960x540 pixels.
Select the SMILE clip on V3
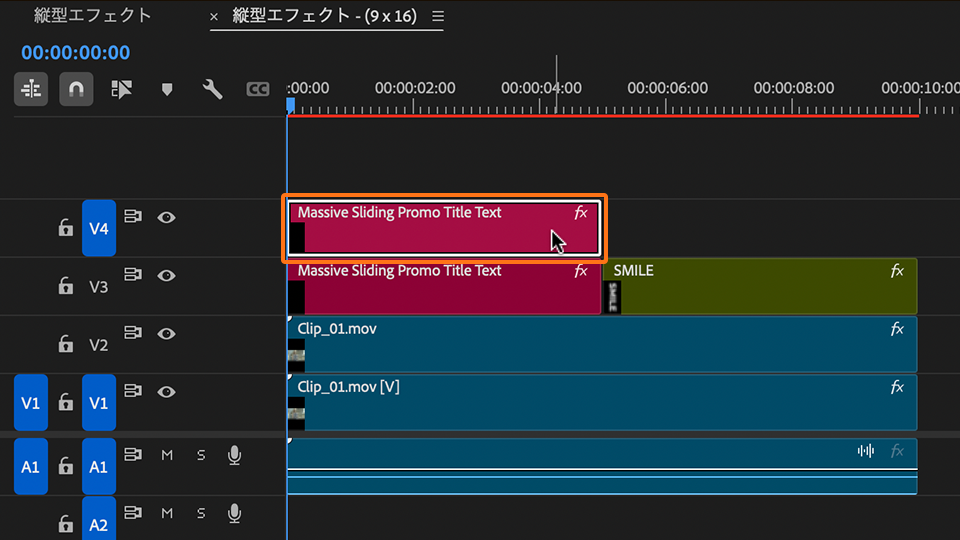(760, 288)
